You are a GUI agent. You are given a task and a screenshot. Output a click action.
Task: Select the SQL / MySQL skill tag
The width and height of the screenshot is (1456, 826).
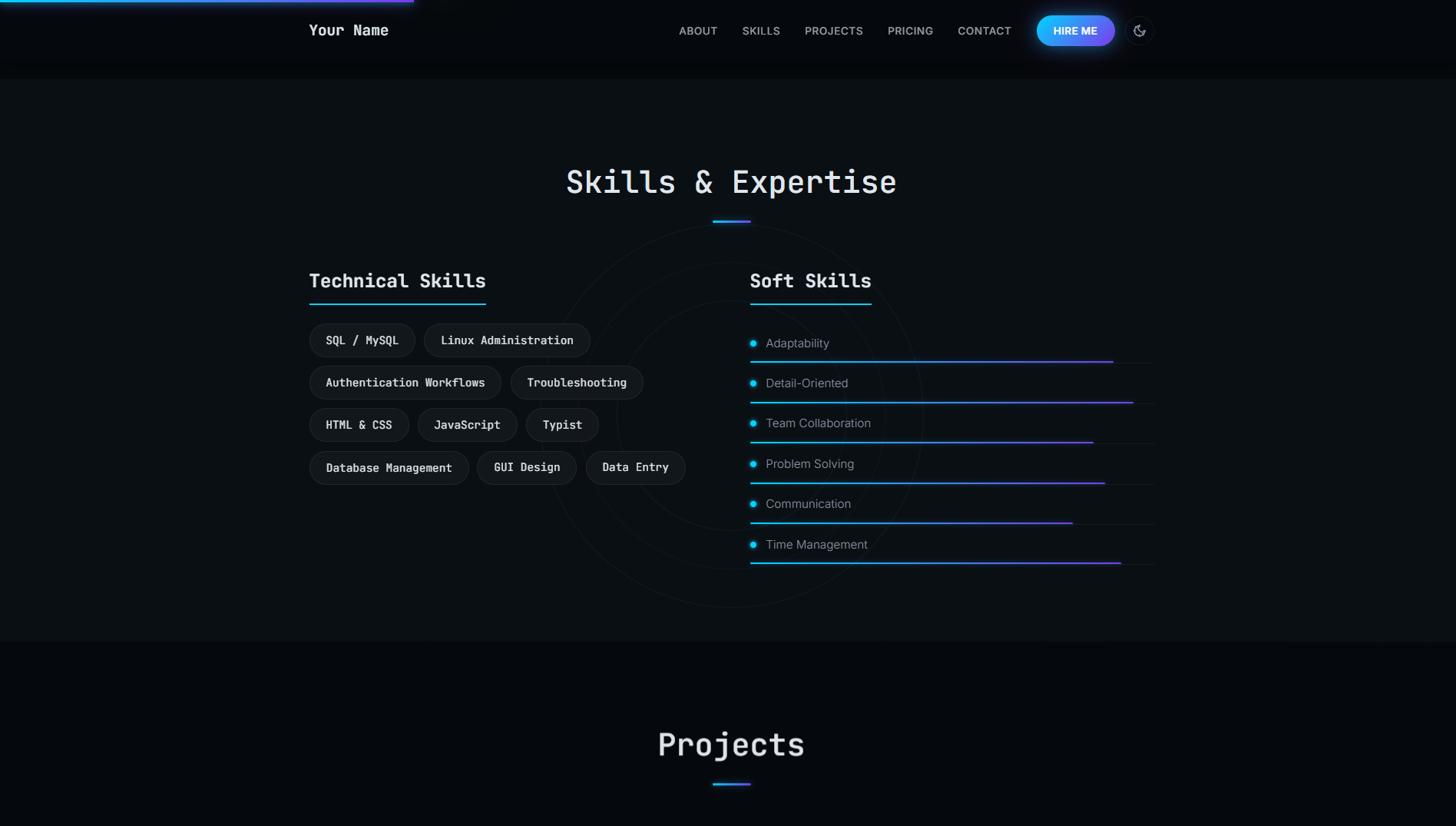(x=362, y=340)
